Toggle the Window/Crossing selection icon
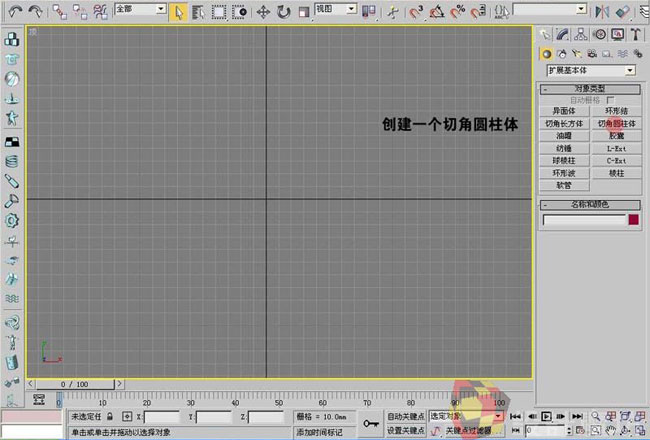 (239, 12)
